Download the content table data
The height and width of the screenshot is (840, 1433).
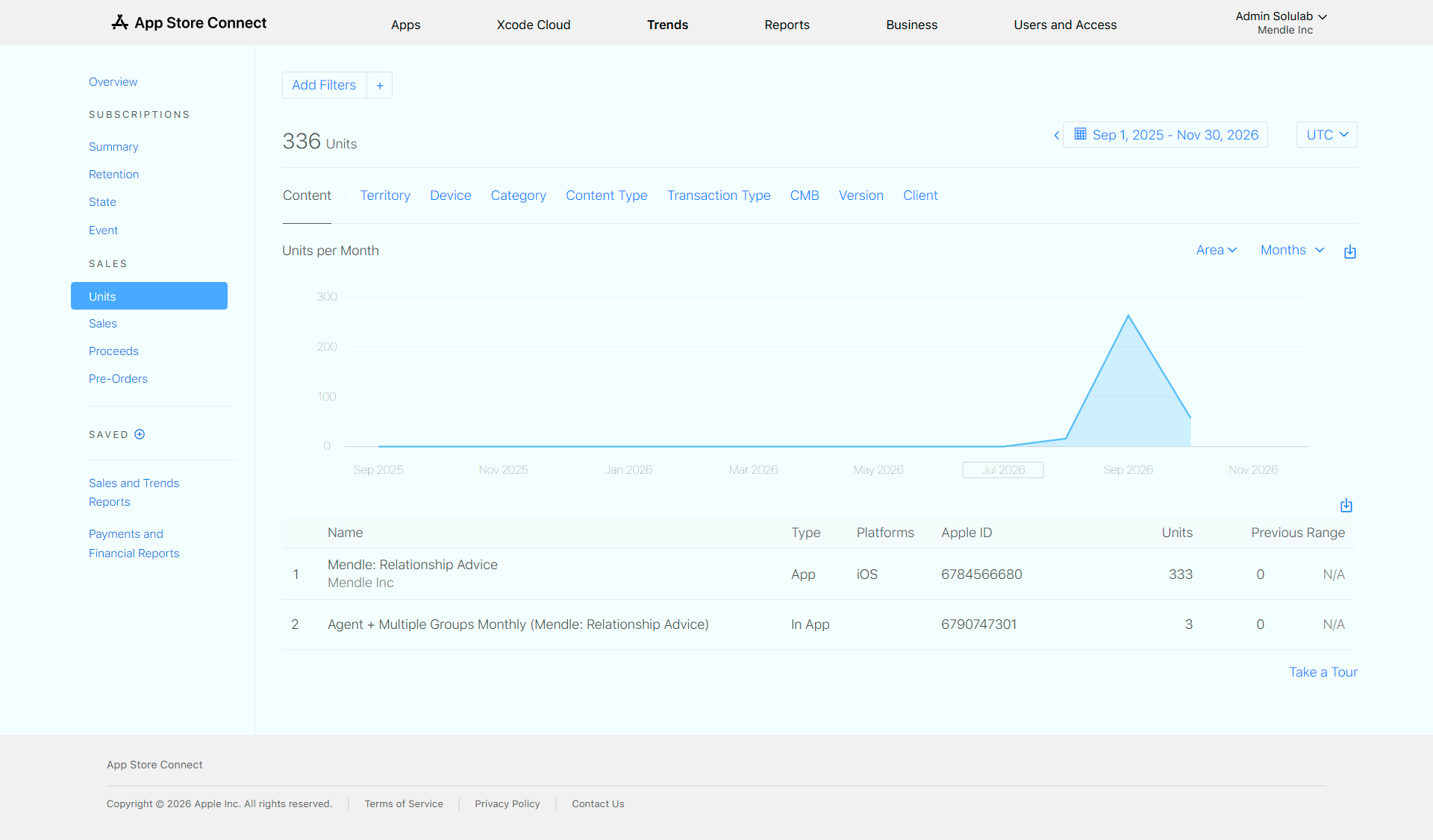pos(1346,505)
